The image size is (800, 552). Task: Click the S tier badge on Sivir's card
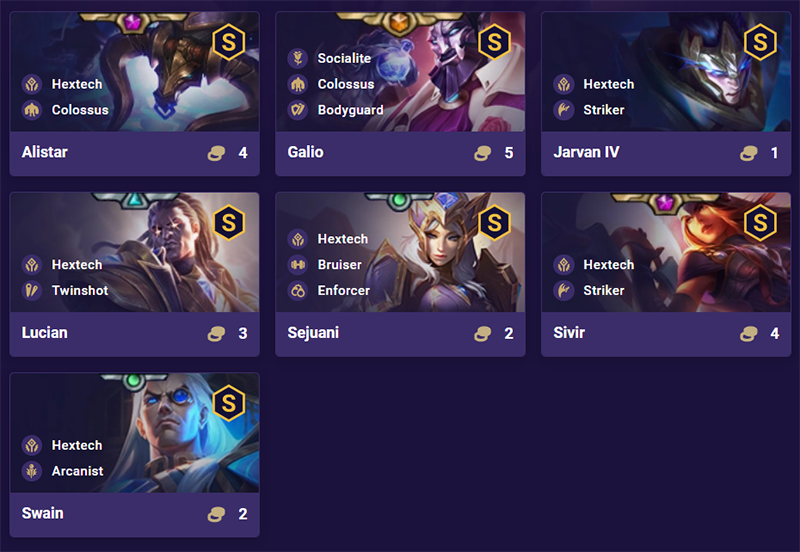click(x=760, y=221)
